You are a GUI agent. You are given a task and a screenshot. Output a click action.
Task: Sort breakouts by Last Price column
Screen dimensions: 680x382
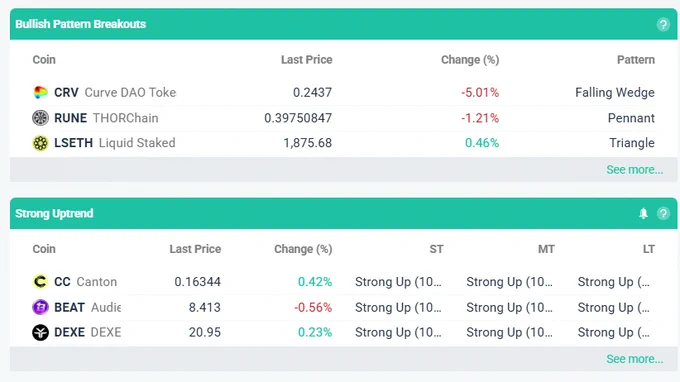[306, 60]
